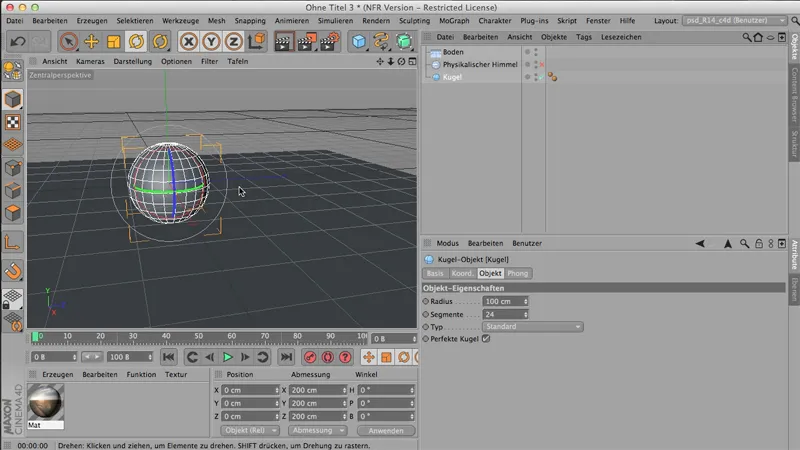This screenshot has height=450, width=800.
Task: Open the MoGraph menu
Action: (x=454, y=20)
